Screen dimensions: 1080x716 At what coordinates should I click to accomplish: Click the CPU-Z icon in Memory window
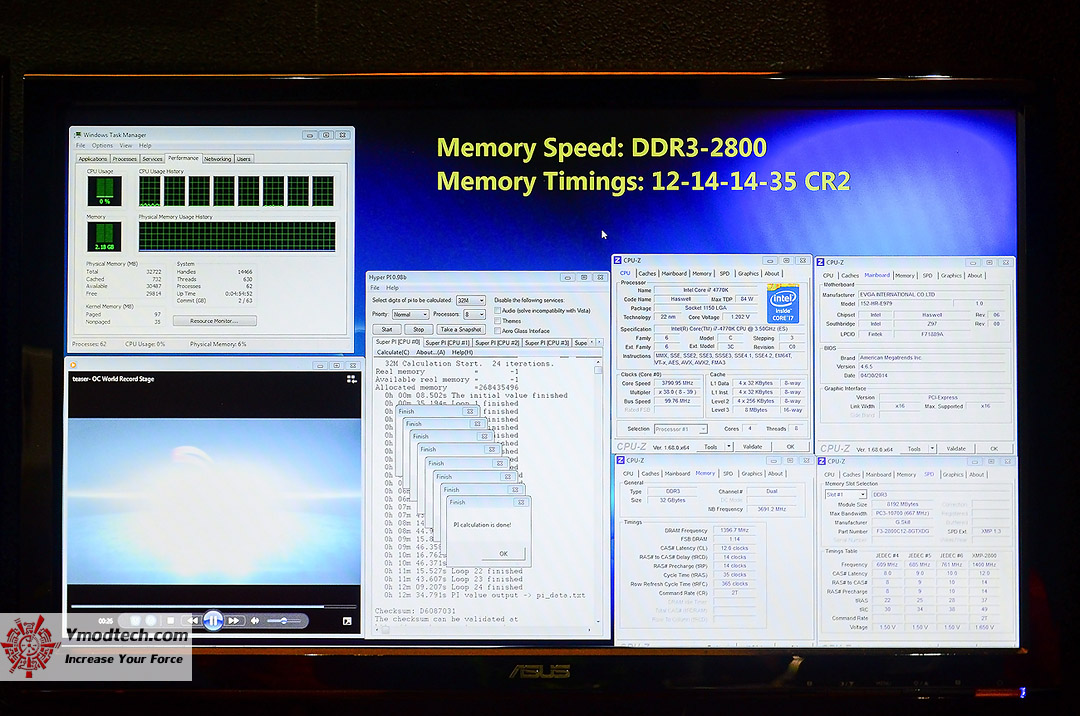click(621, 460)
